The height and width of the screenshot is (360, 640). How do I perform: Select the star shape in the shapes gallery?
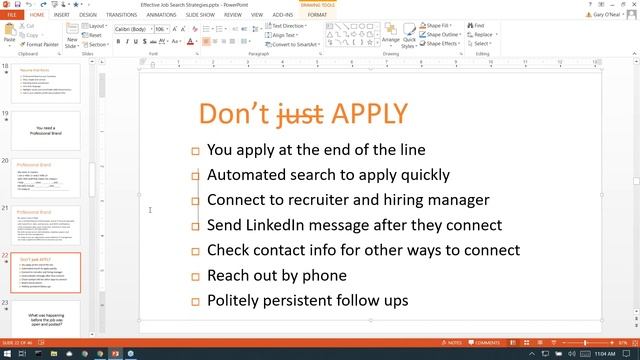point(370,42)
